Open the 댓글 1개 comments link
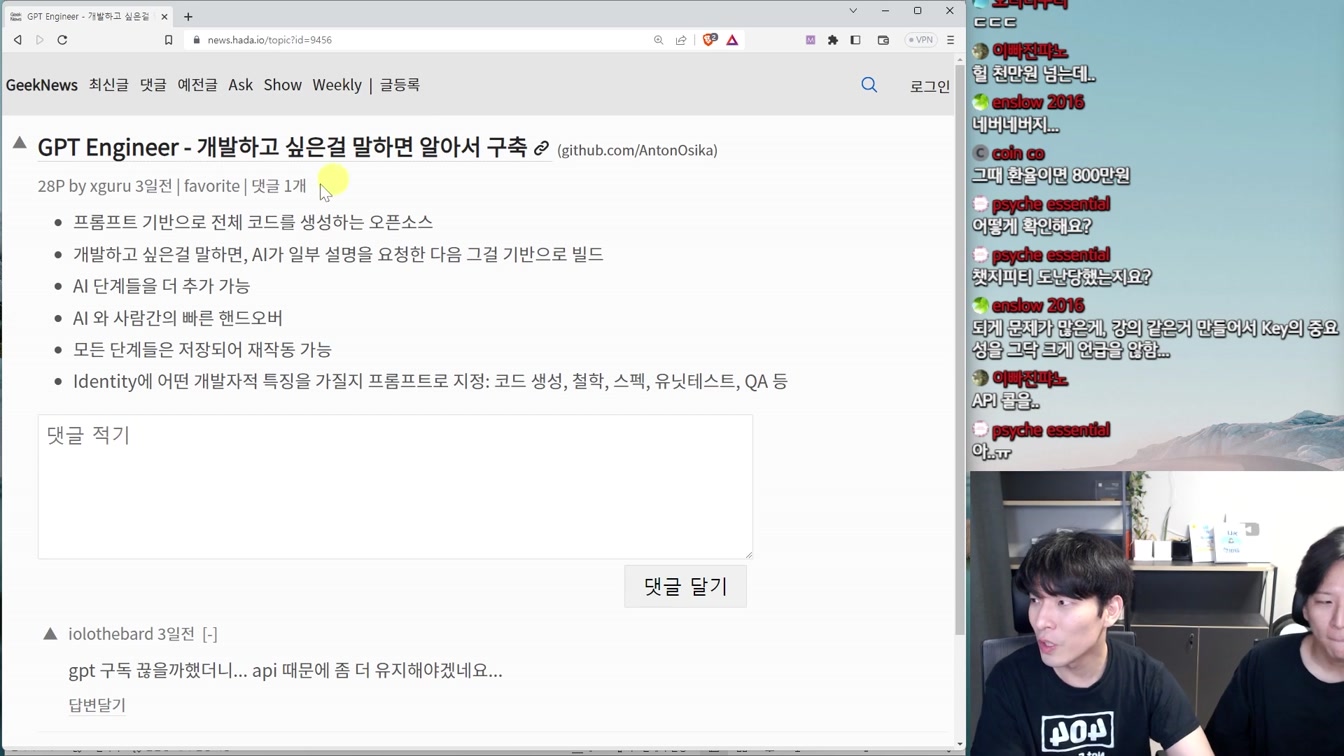Viewport: 1344px width, 756px height. pyautogui.click(x=278, y=186)
